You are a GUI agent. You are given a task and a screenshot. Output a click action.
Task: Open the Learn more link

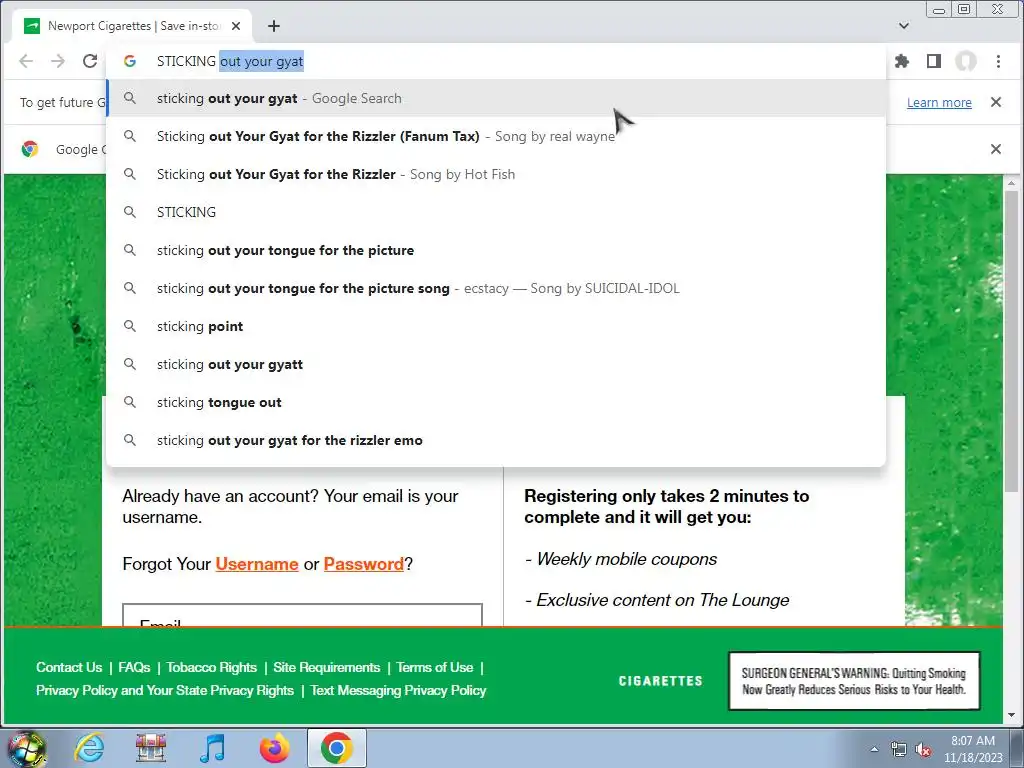click(x=939, y=103)
